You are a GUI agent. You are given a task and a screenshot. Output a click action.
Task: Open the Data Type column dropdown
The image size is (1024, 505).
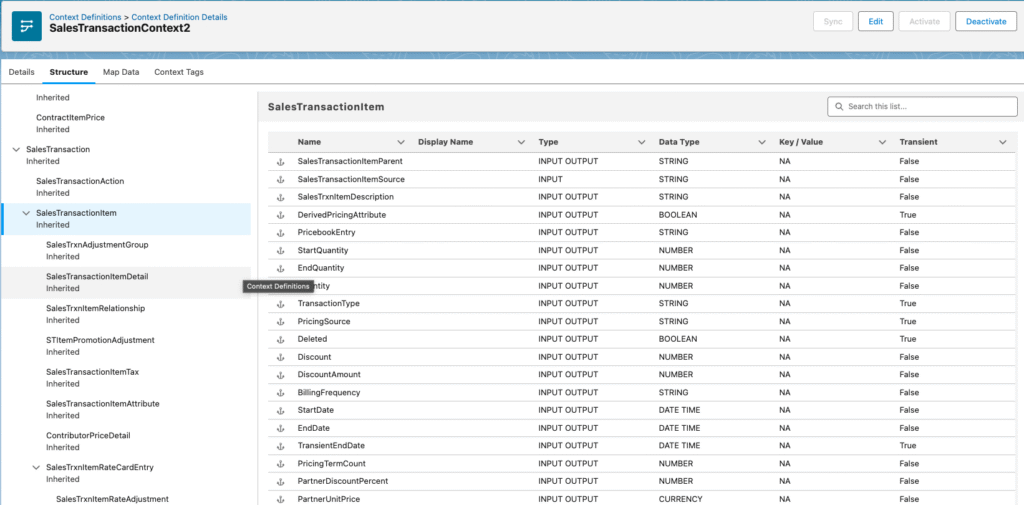[761, 142]
